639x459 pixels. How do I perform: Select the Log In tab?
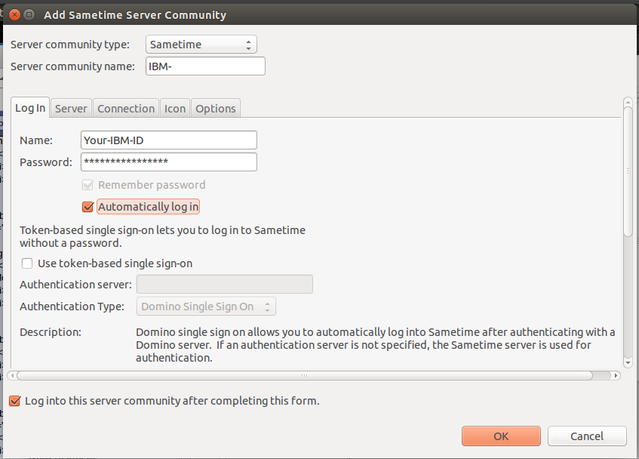(x=30, y=108)
